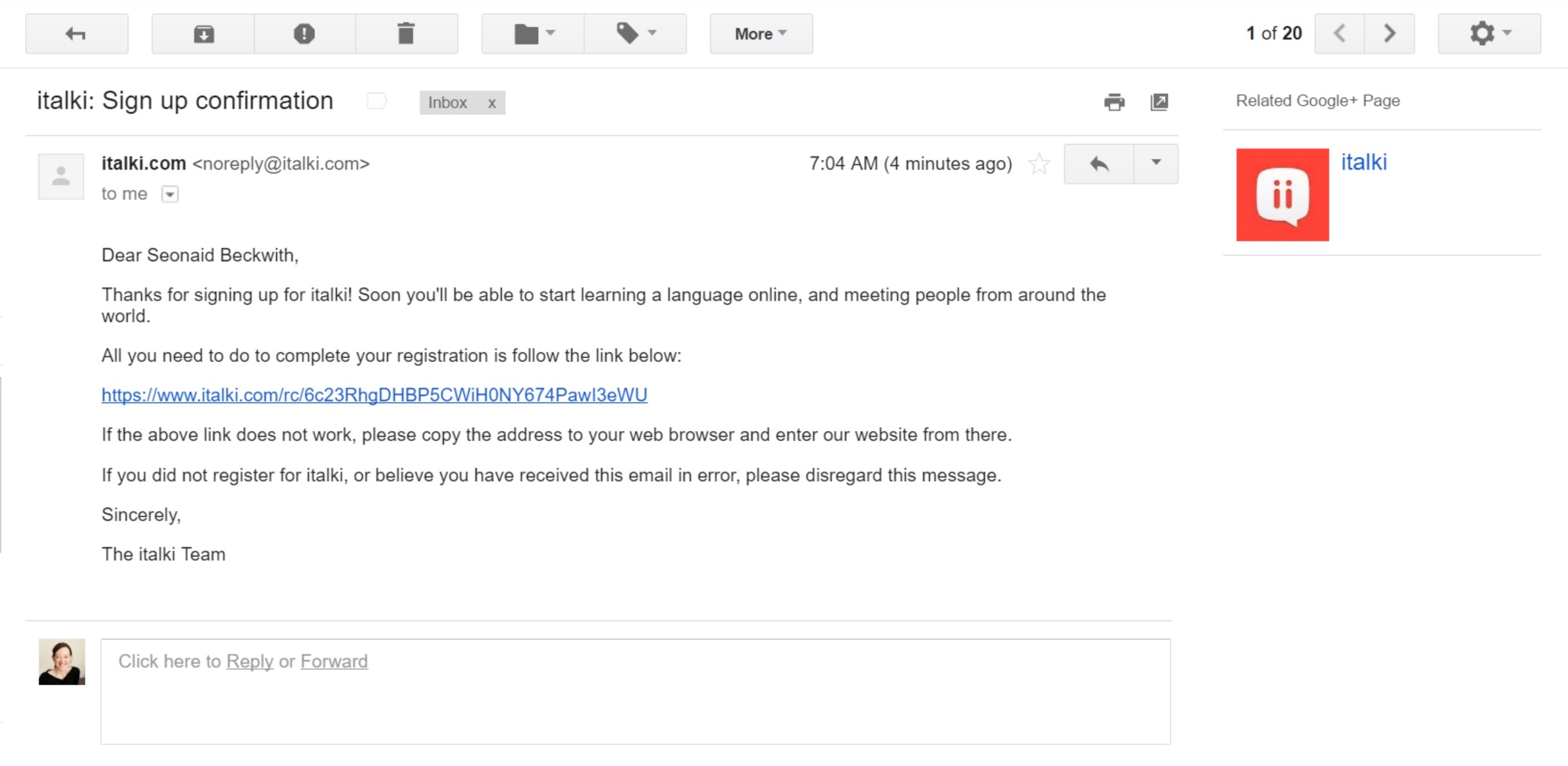
Task: Go back to inbox with arrow button
Action: (x=77, y=33)
